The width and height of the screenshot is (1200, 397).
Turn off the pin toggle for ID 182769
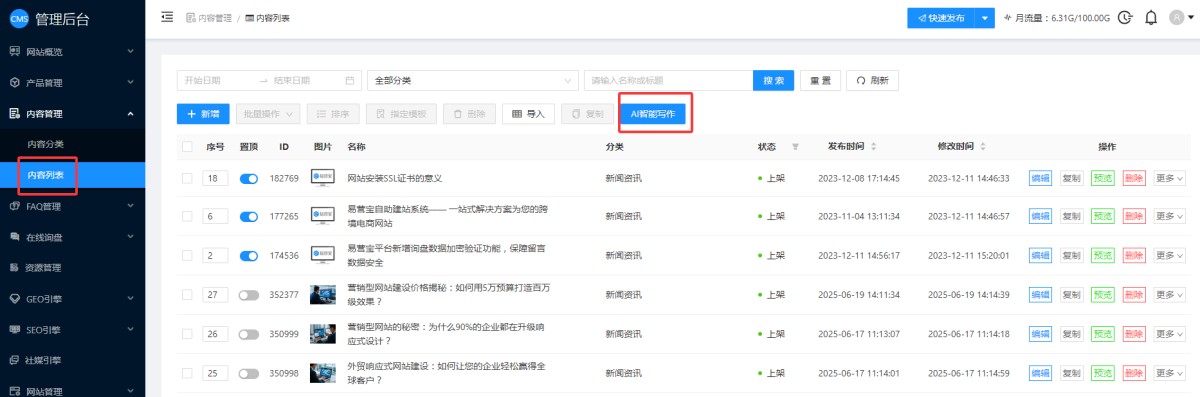249,178
